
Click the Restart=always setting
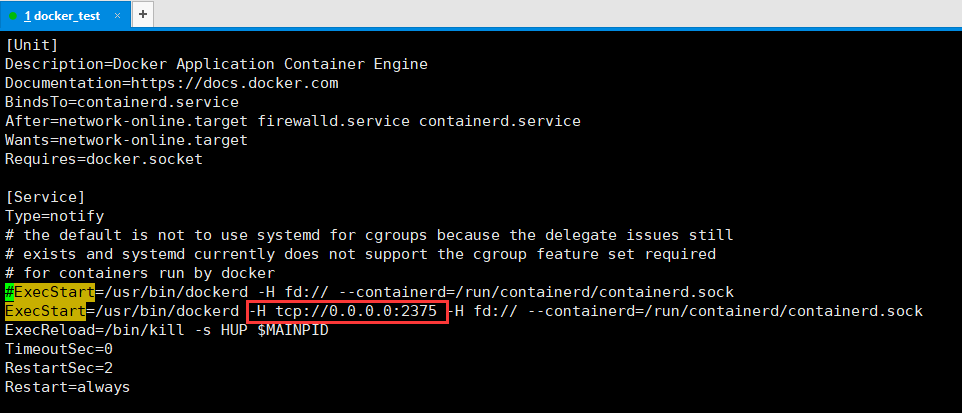(x=67, y=387)
